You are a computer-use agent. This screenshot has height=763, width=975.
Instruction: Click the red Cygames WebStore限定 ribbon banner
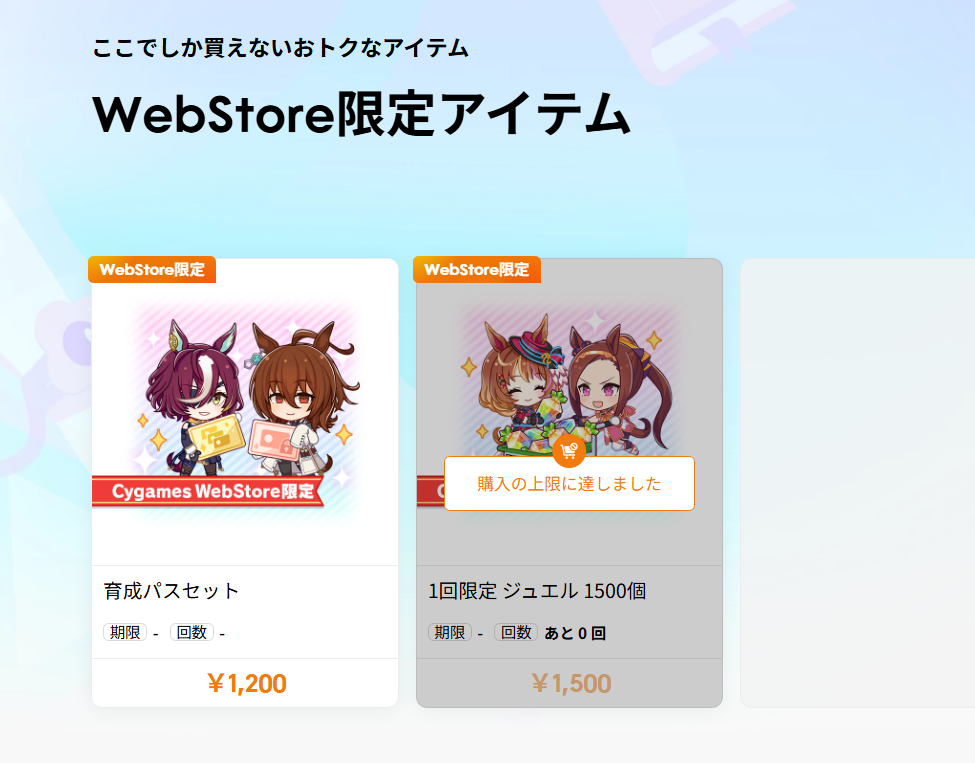[208, 491]
